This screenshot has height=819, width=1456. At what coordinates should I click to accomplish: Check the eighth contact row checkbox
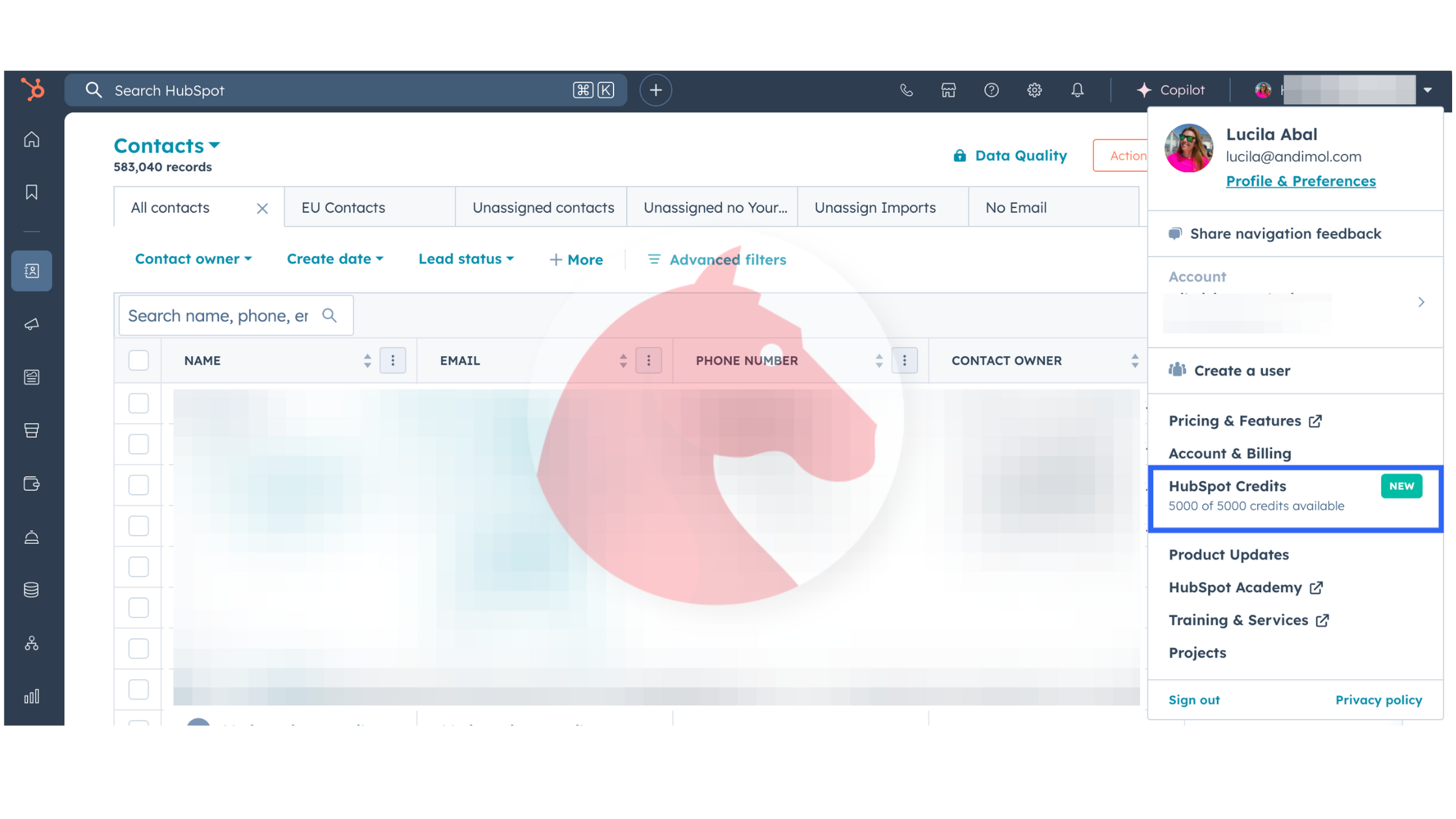[x=138, y=689]
